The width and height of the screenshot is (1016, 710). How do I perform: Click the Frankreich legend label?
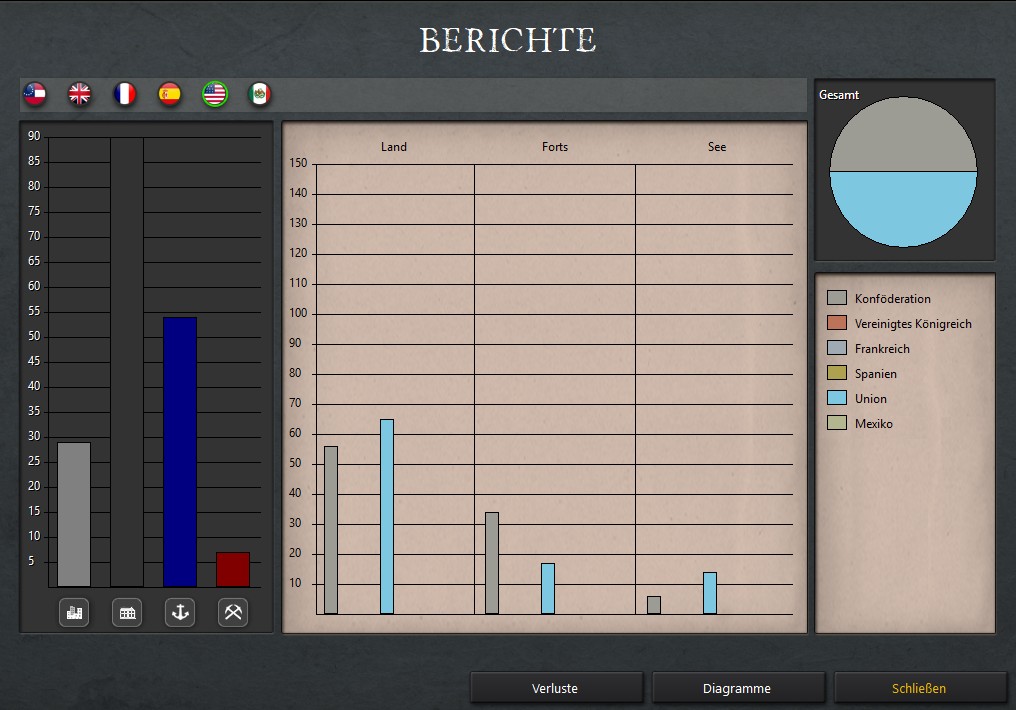tap(882, 349)
